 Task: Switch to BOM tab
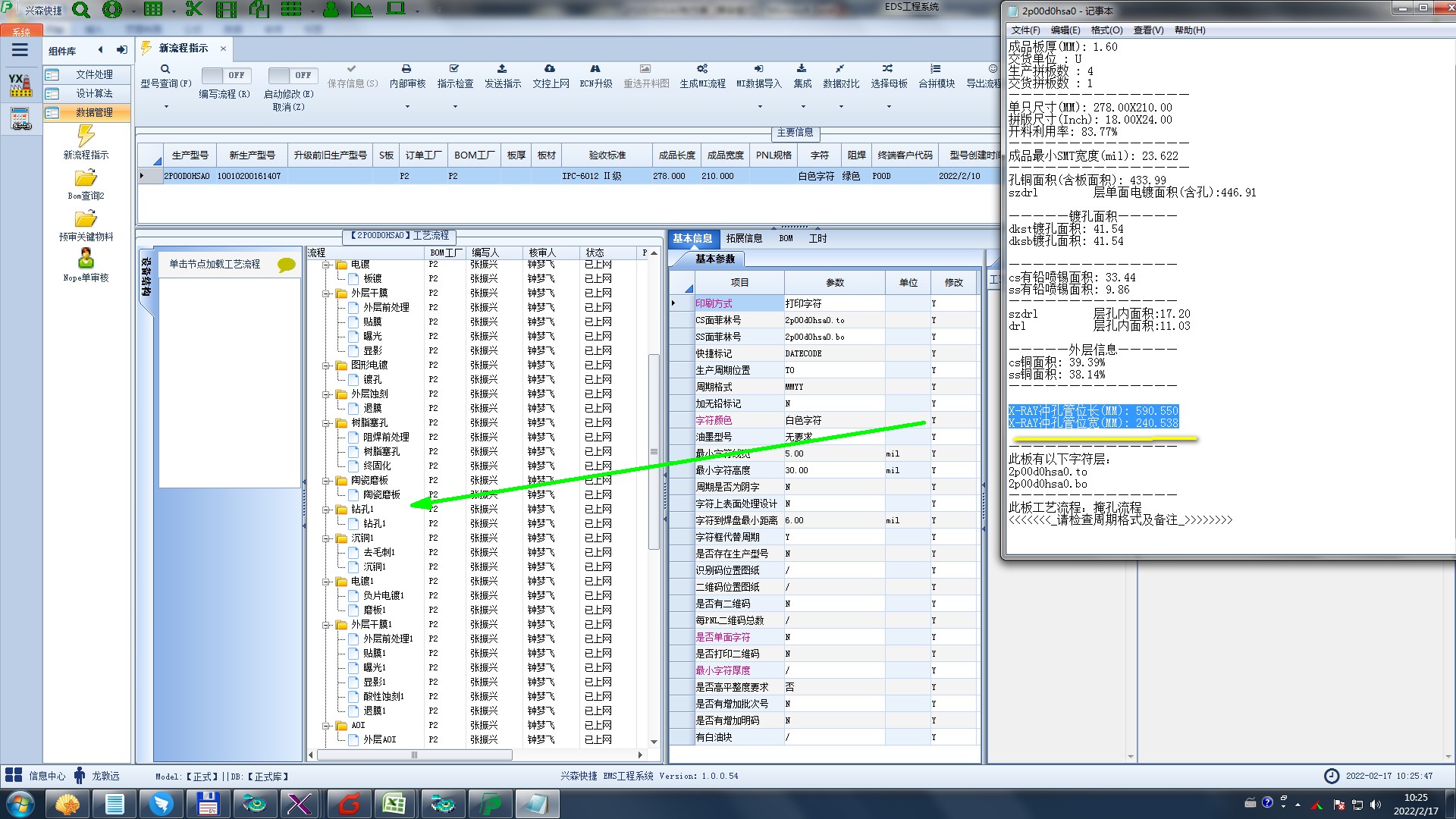pos(786,238)
